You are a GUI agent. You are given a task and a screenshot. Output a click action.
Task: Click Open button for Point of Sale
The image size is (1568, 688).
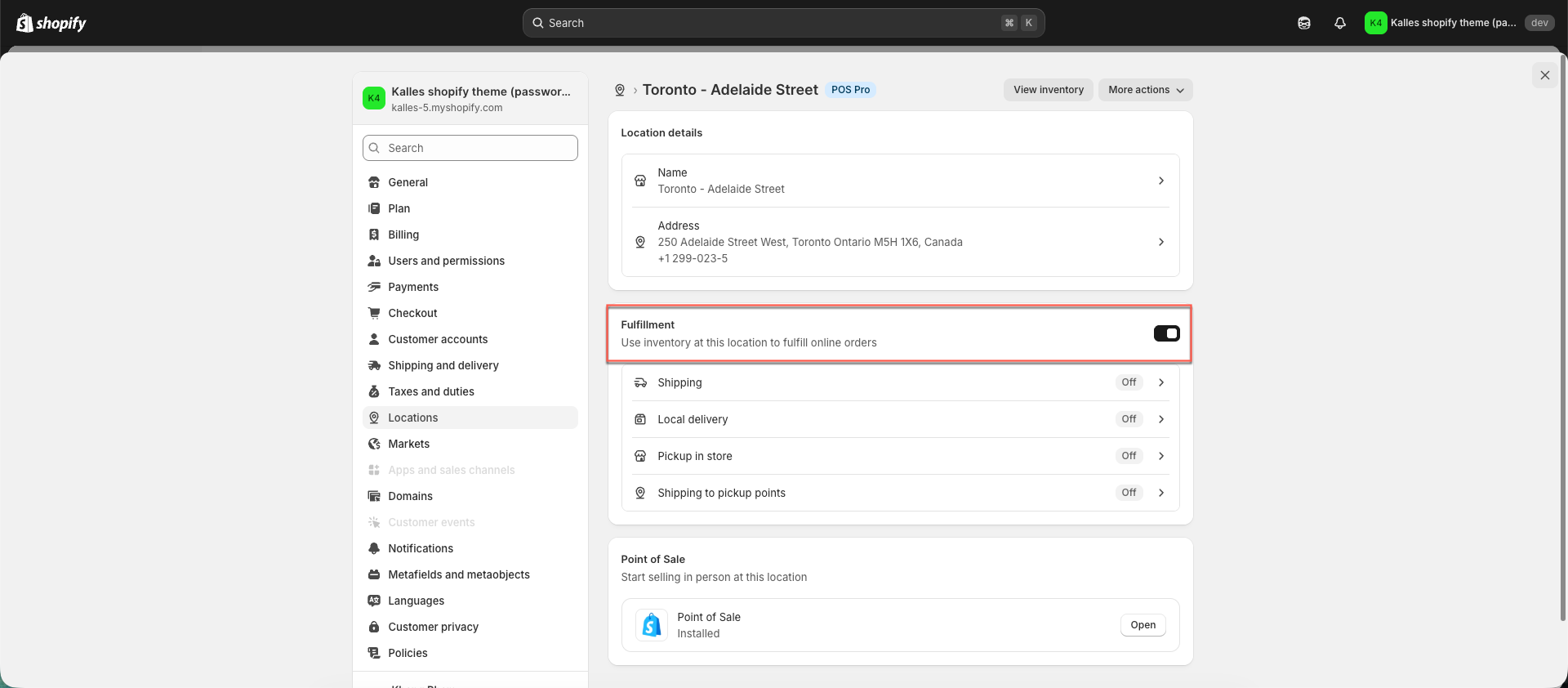(1143, 625)
